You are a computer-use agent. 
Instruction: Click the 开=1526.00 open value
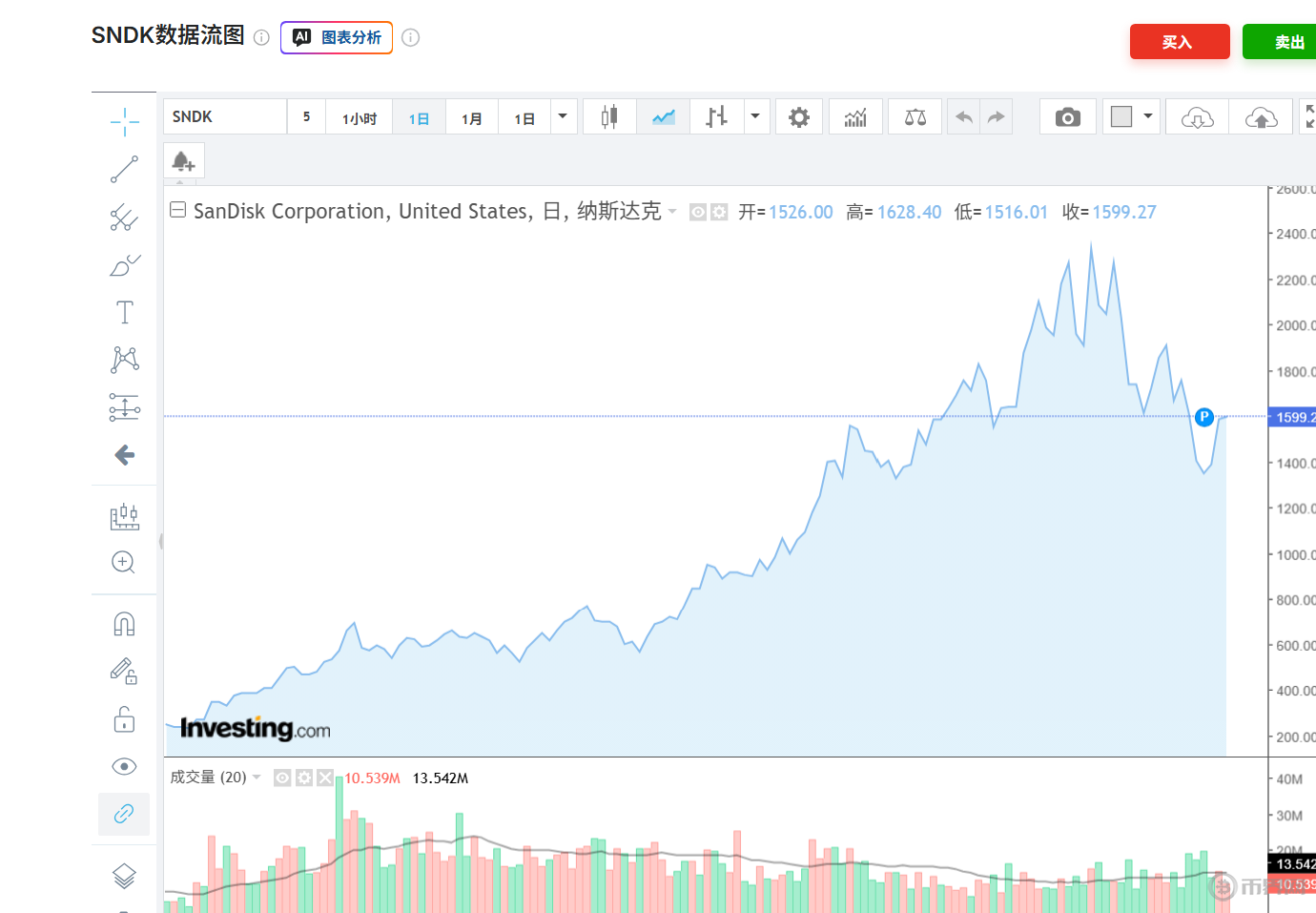pos(786,212)
